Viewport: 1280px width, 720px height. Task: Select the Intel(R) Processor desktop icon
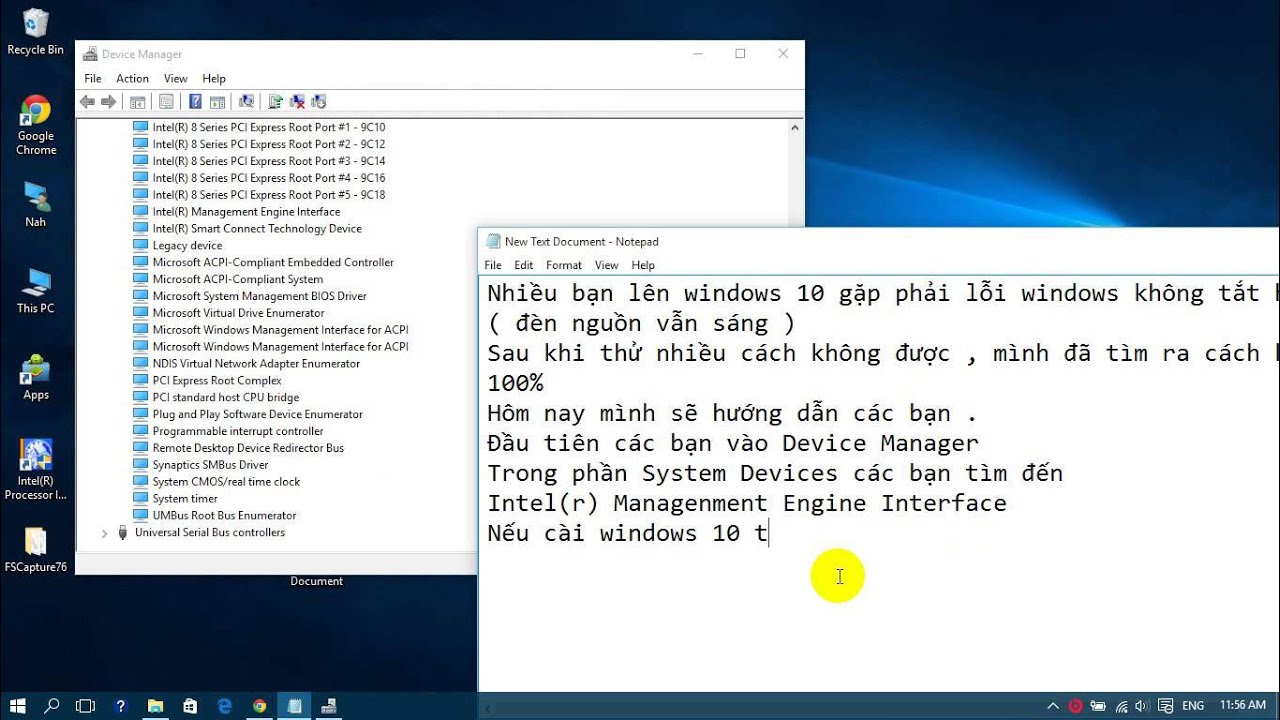point(36,470)
